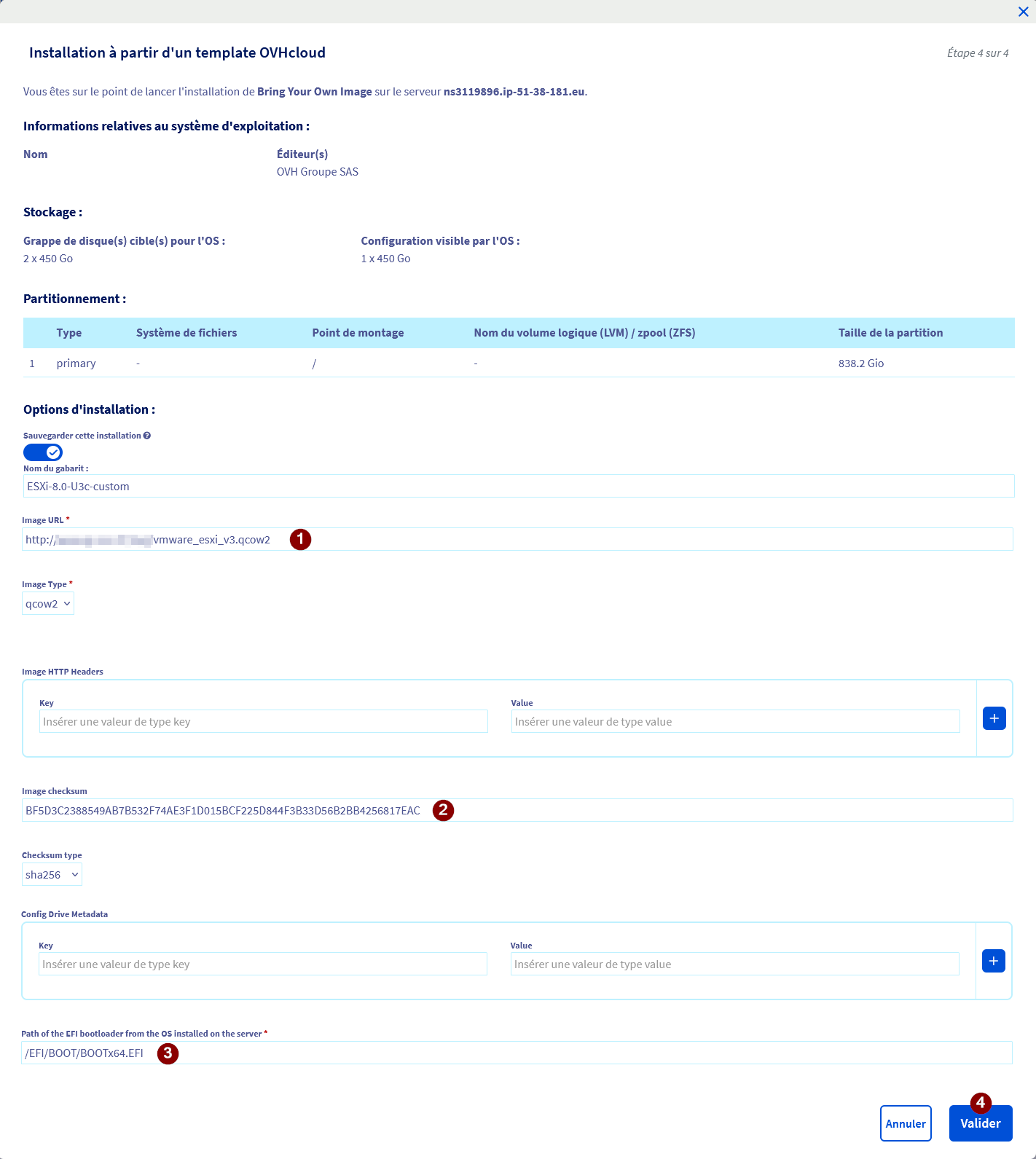Close the installation dialog with the X icon

[1023, 12]
